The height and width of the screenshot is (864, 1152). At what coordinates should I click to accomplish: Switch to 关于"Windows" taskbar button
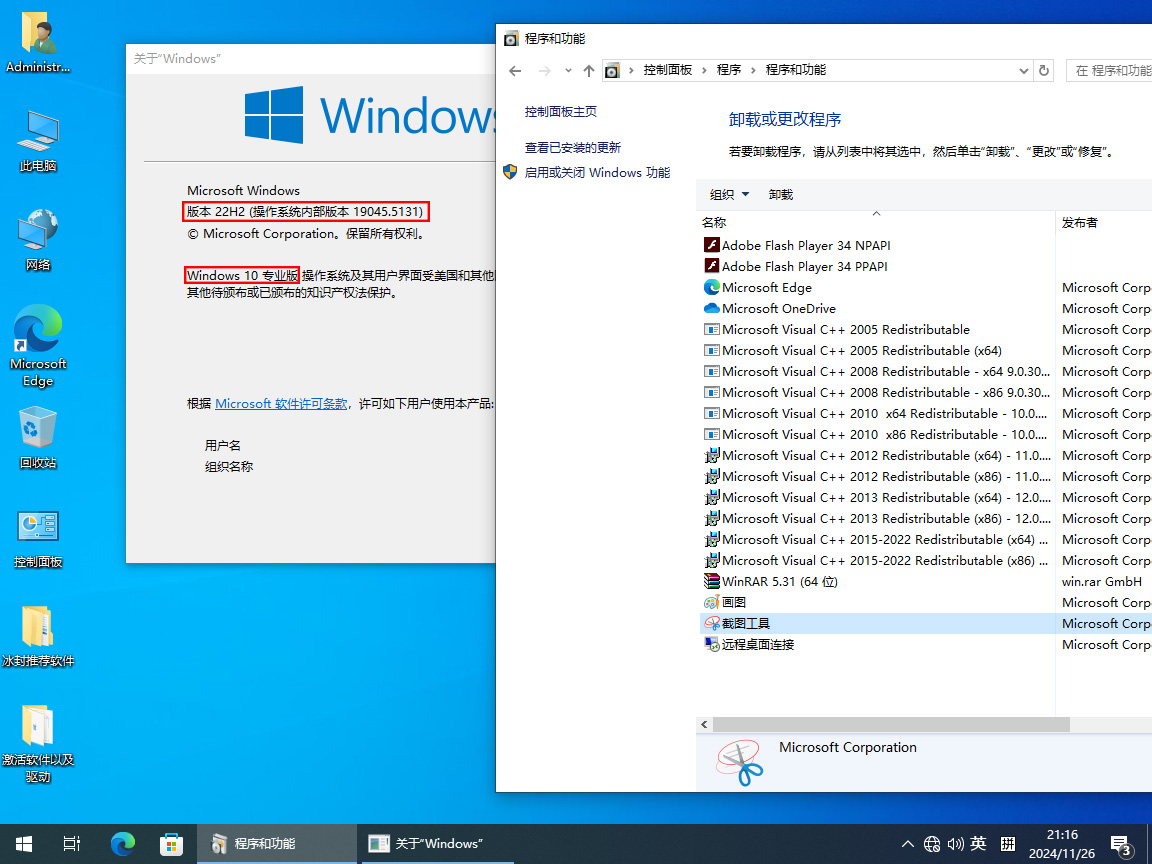click(436, 843)
